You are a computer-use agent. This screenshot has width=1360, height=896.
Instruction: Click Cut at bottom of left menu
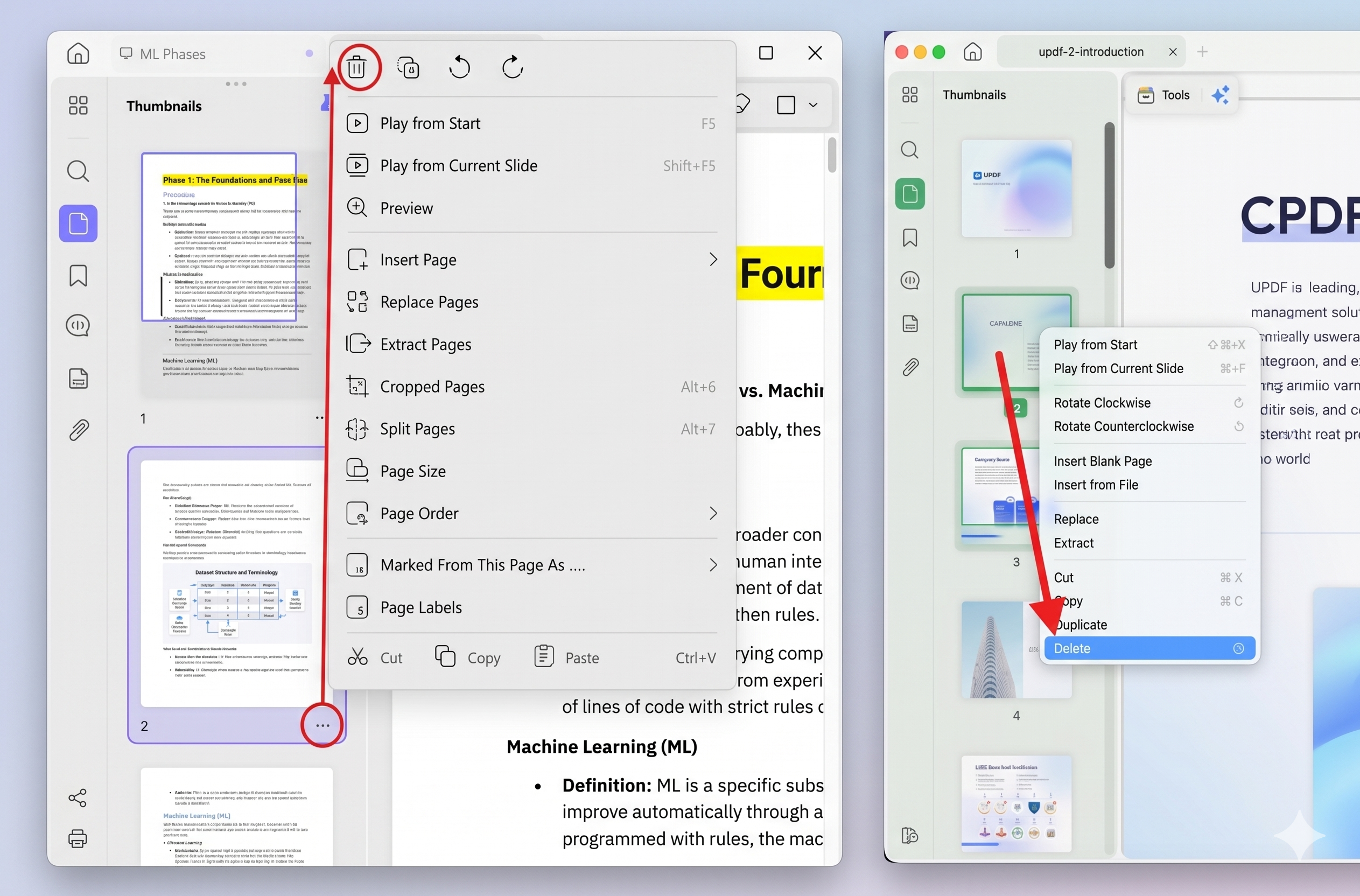375,657
